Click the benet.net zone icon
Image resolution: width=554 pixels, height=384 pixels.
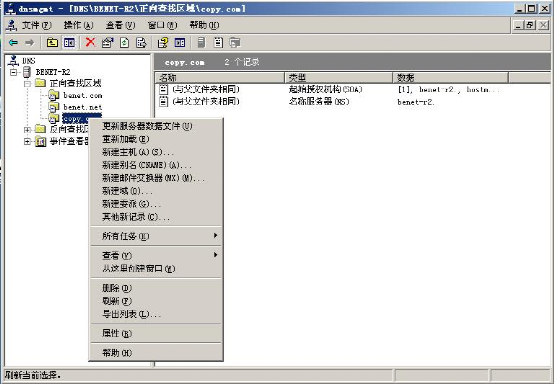(x=54, y=107)
